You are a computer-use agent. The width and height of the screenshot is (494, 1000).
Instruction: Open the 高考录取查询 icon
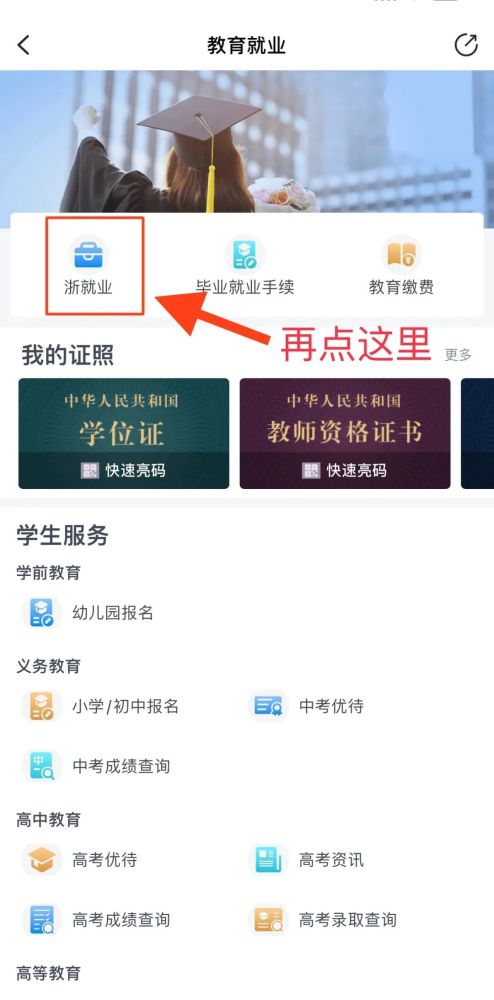coord(268,920)
